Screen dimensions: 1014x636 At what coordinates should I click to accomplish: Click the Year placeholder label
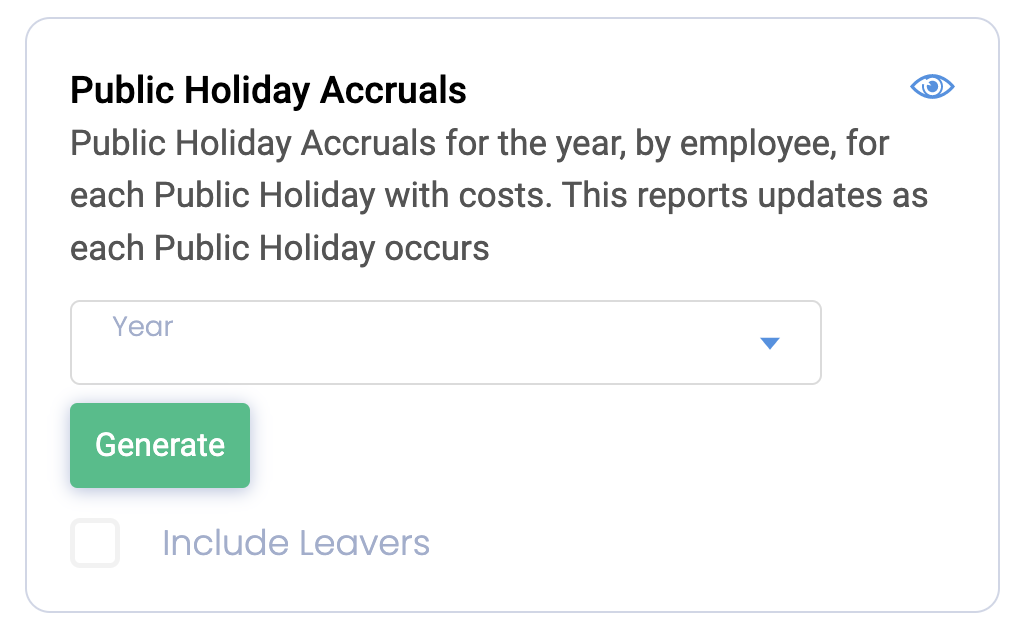click(x=143, y=327)
